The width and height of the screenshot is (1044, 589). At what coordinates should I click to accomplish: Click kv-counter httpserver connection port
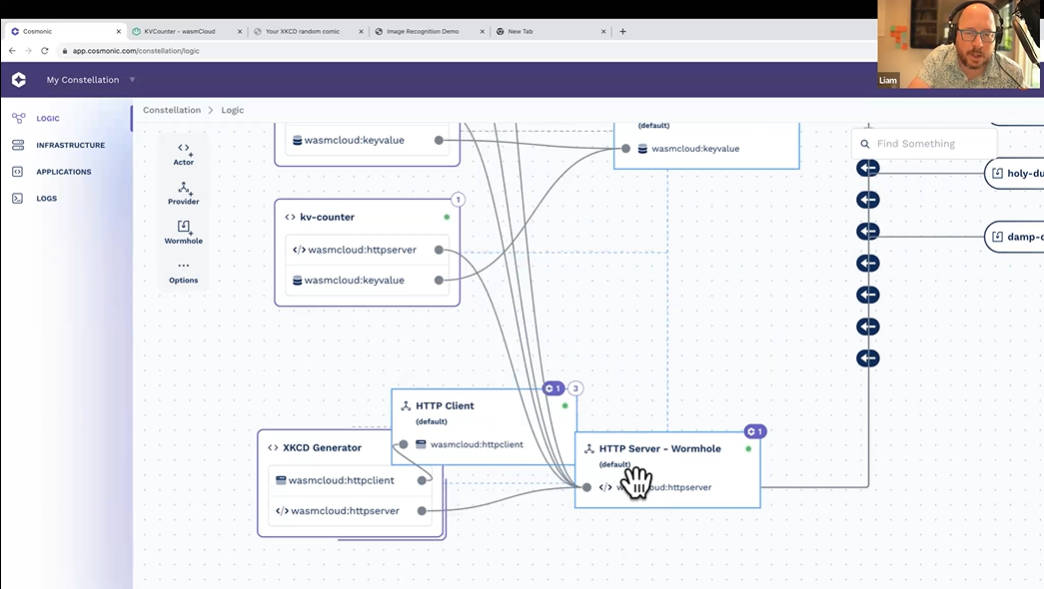click(439, 250)
